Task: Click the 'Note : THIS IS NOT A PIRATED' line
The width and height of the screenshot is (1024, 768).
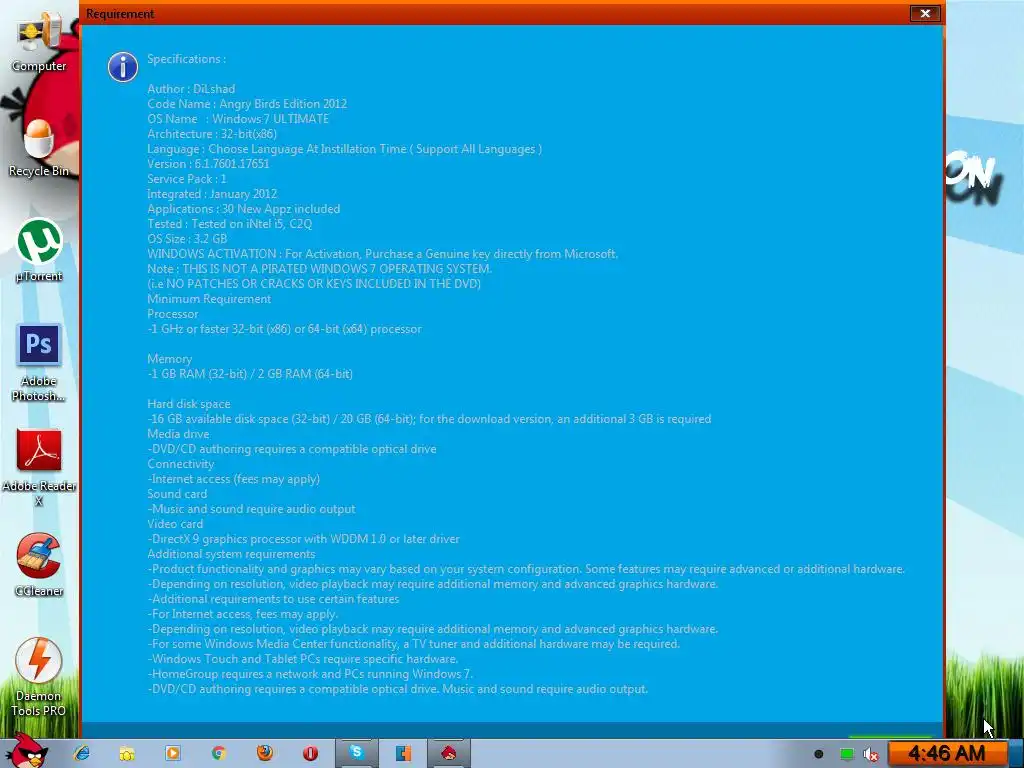Action: (319, 269)
